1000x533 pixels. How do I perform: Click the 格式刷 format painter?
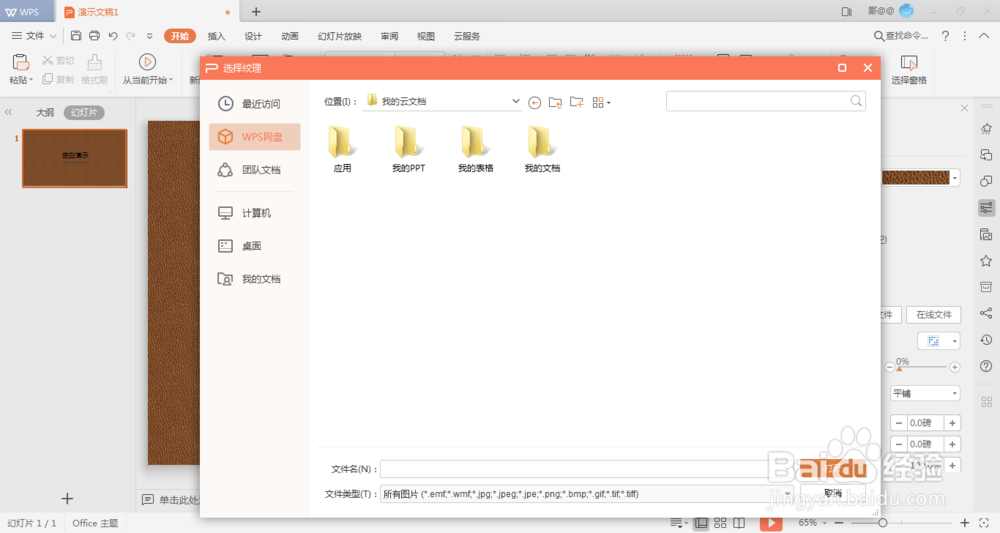(x=94, y=69)
